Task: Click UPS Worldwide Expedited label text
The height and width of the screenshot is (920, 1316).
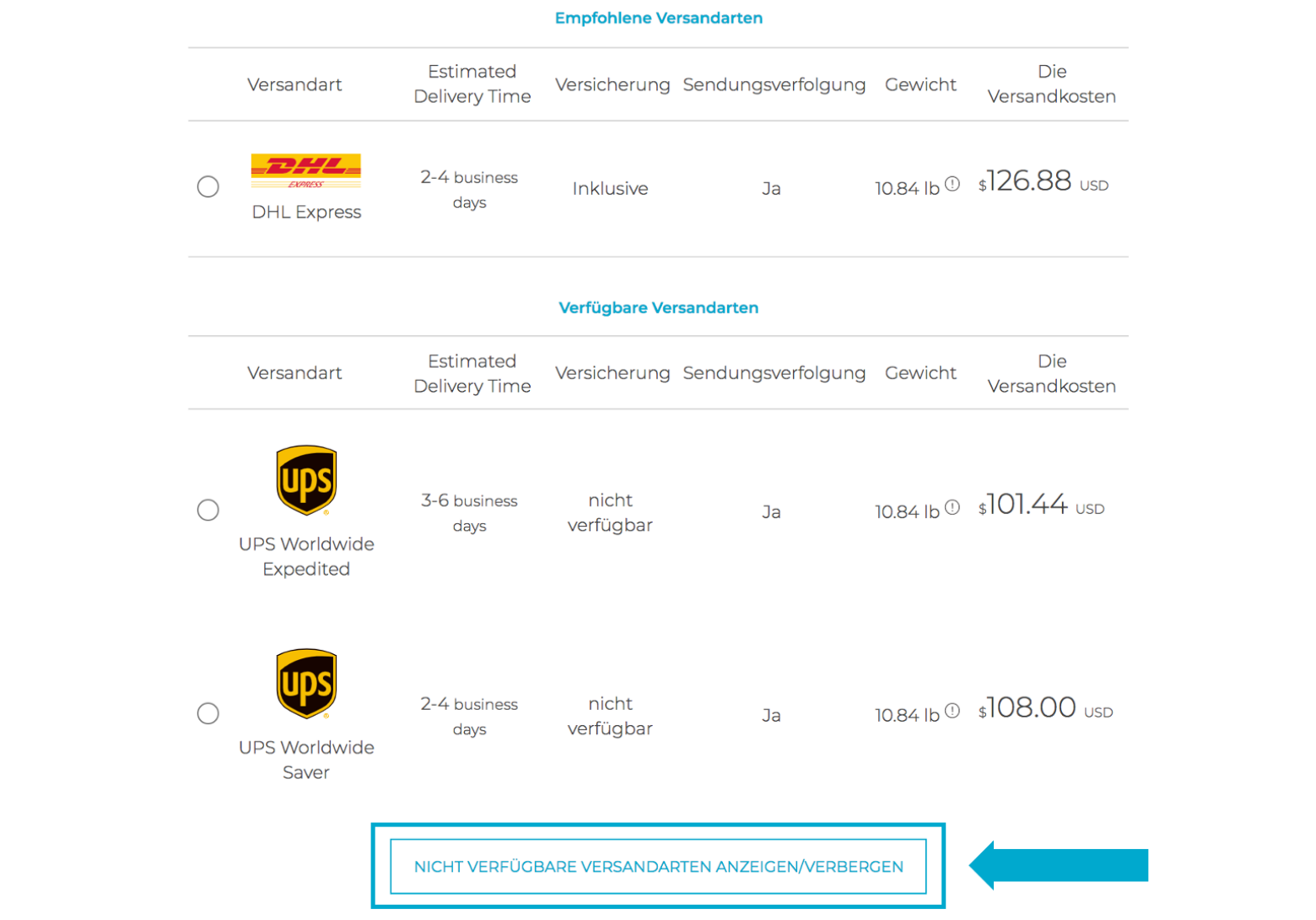Action: point(306,556)
